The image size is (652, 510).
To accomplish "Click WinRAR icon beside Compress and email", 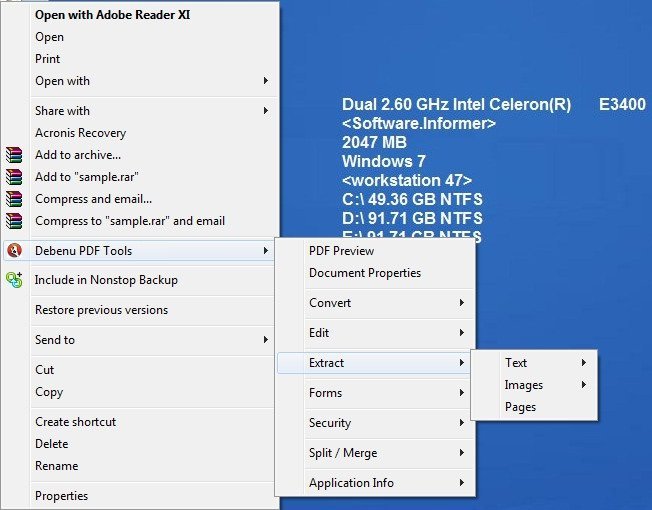I will (x=14, y=199).
